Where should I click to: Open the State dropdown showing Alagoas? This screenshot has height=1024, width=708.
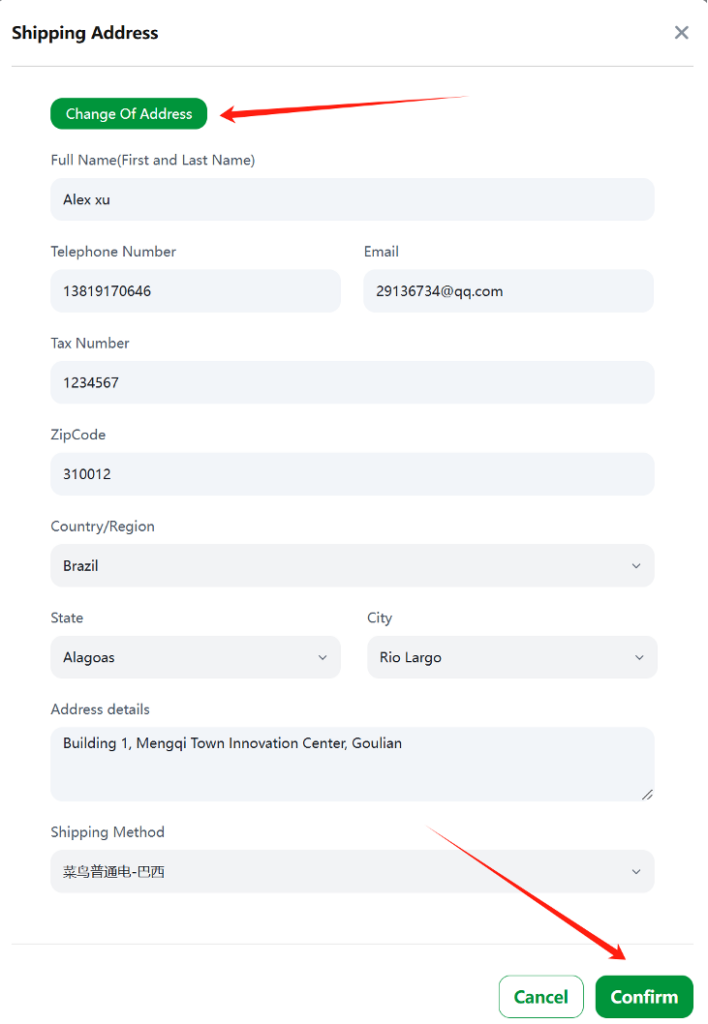[x=195, y=657]
